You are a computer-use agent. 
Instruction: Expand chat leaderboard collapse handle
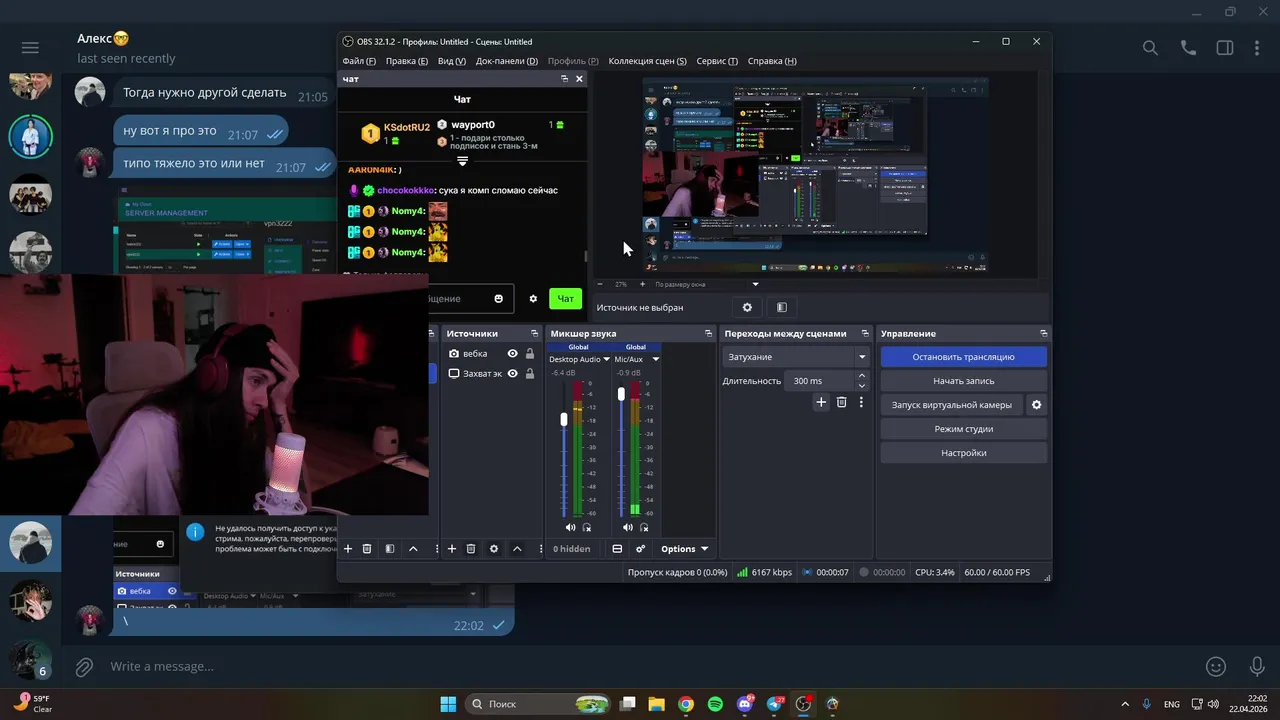462,161
